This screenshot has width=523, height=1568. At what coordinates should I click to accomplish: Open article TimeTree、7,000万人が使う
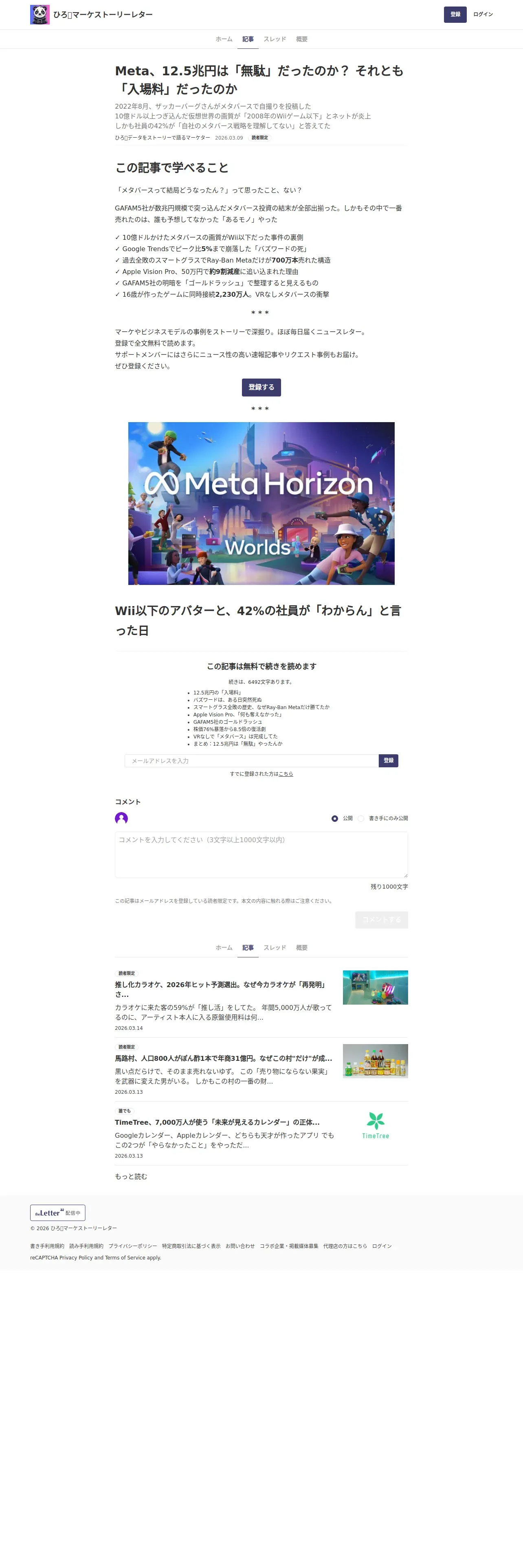217,1122
